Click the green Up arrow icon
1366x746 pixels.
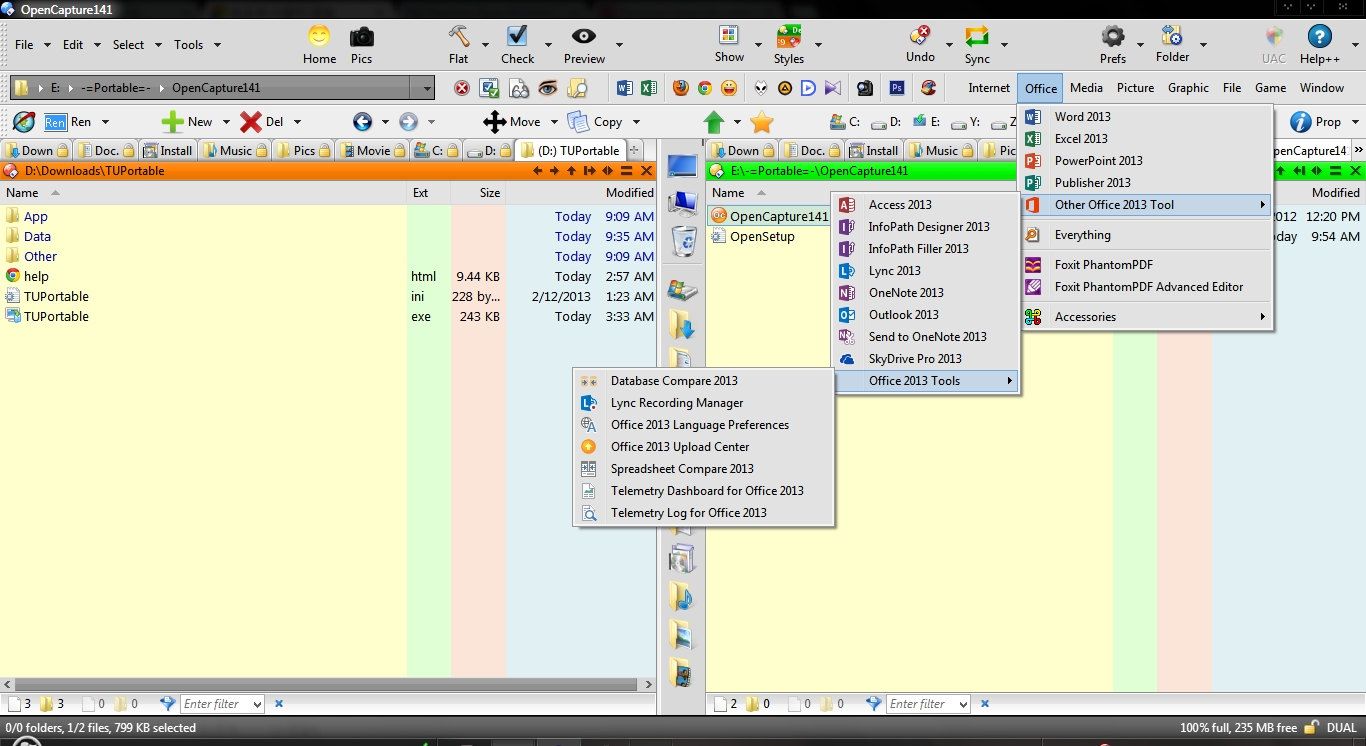[x=714, y=122]
